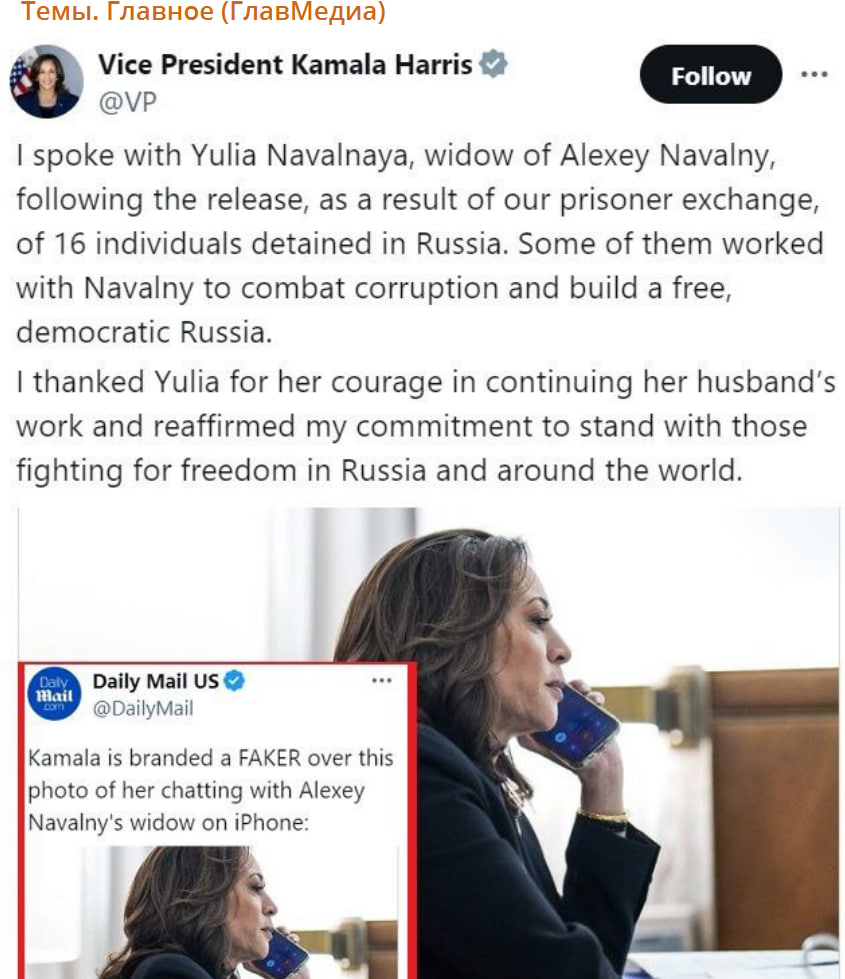Click the Daily Mail US account name
The width and height of the screenshot is (845, 979).
[x=155, y=682]
